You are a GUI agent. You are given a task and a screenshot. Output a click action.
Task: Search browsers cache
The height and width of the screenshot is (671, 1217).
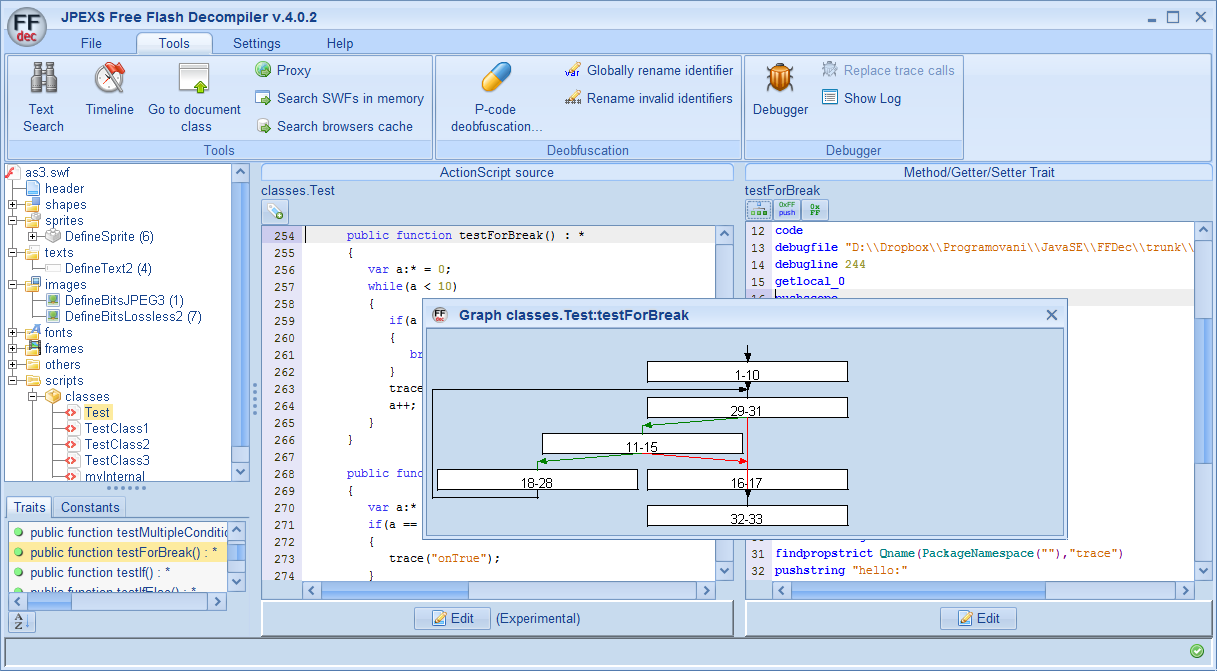(x=334, y=126)
